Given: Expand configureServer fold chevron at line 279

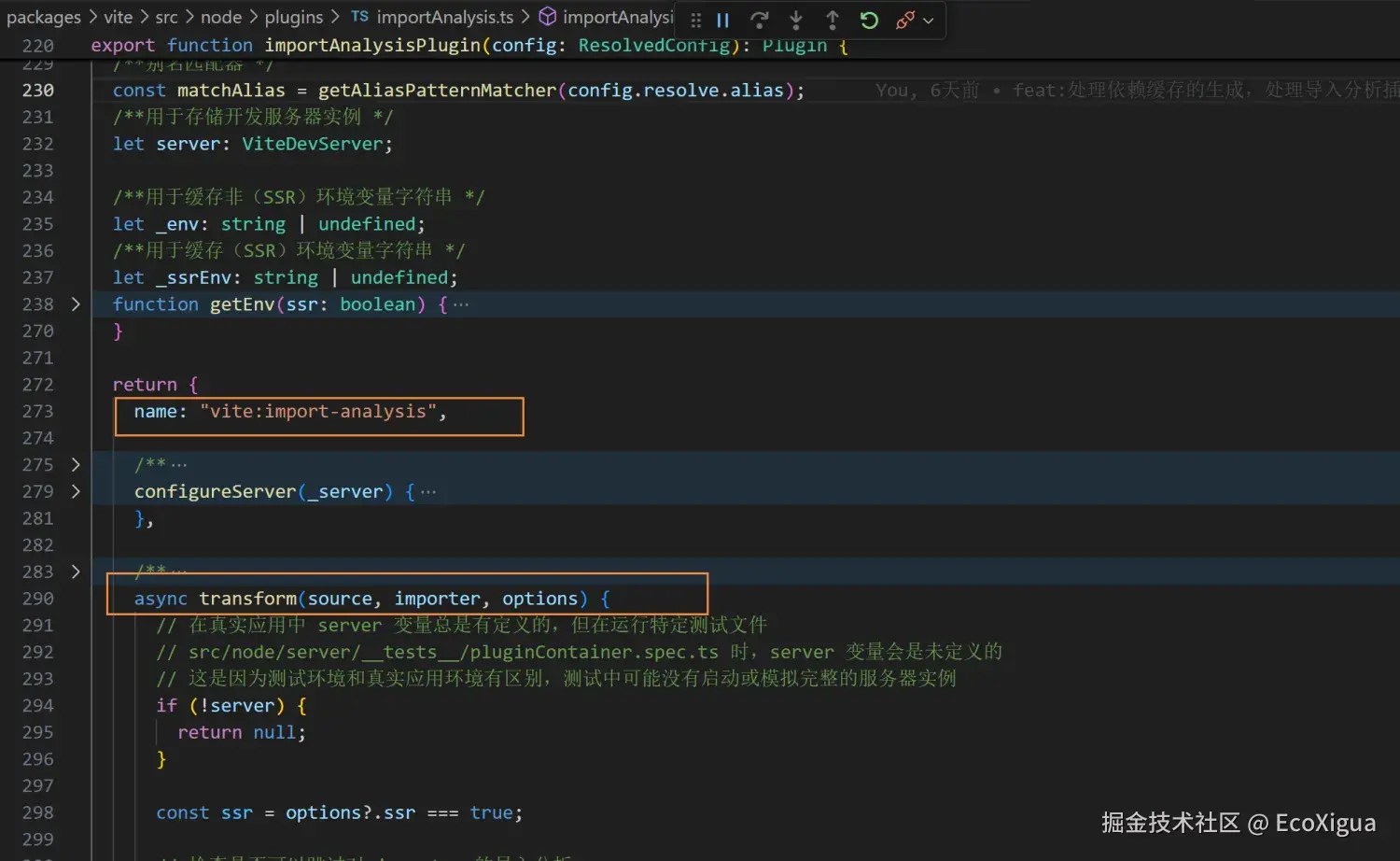Looking at the screenshot, I should tap(76, 491).
